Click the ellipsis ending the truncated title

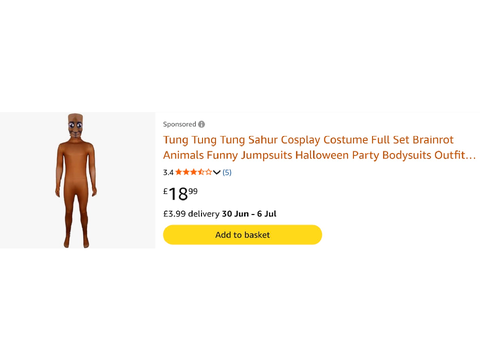pos(470,158)
